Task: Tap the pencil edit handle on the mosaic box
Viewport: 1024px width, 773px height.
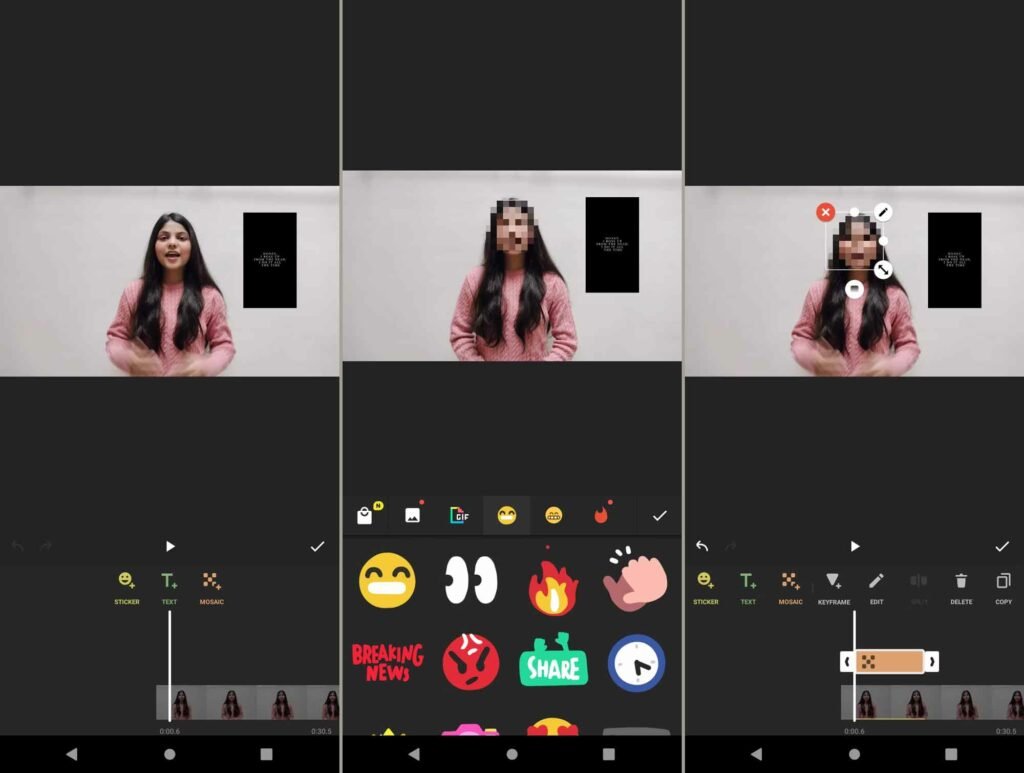Action: tap(883, 212)
